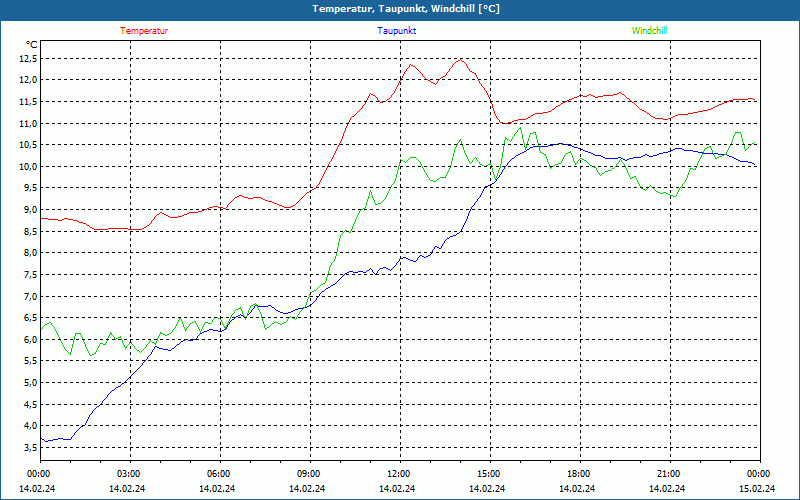This screenshot has width=800, height=500.
Task: Click the °C unit label on the y-axis
Action: tap(32, 45)
